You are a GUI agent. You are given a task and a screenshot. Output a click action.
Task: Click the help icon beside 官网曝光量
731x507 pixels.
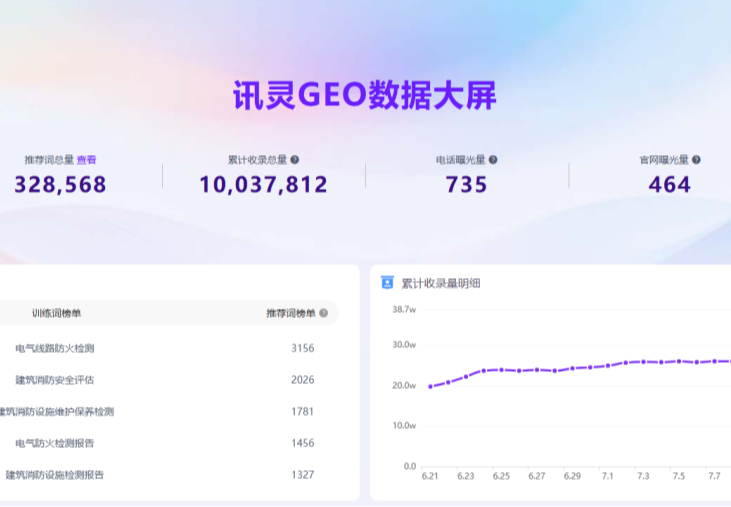[x=696, y=160]
